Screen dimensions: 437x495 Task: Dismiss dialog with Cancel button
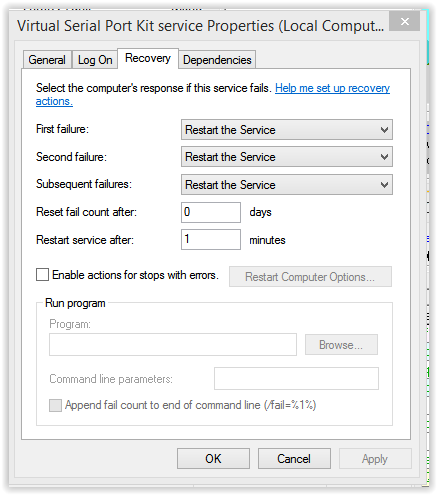(294, 459)
